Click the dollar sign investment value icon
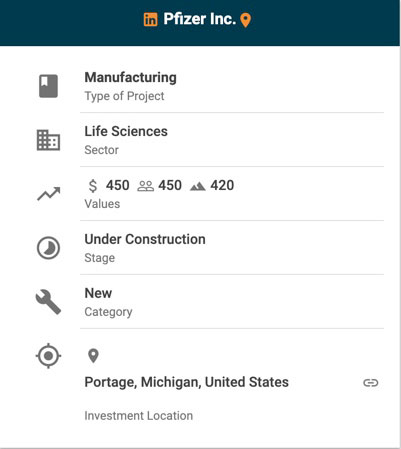This screenshot has height=449, width=401. (93, 186)
